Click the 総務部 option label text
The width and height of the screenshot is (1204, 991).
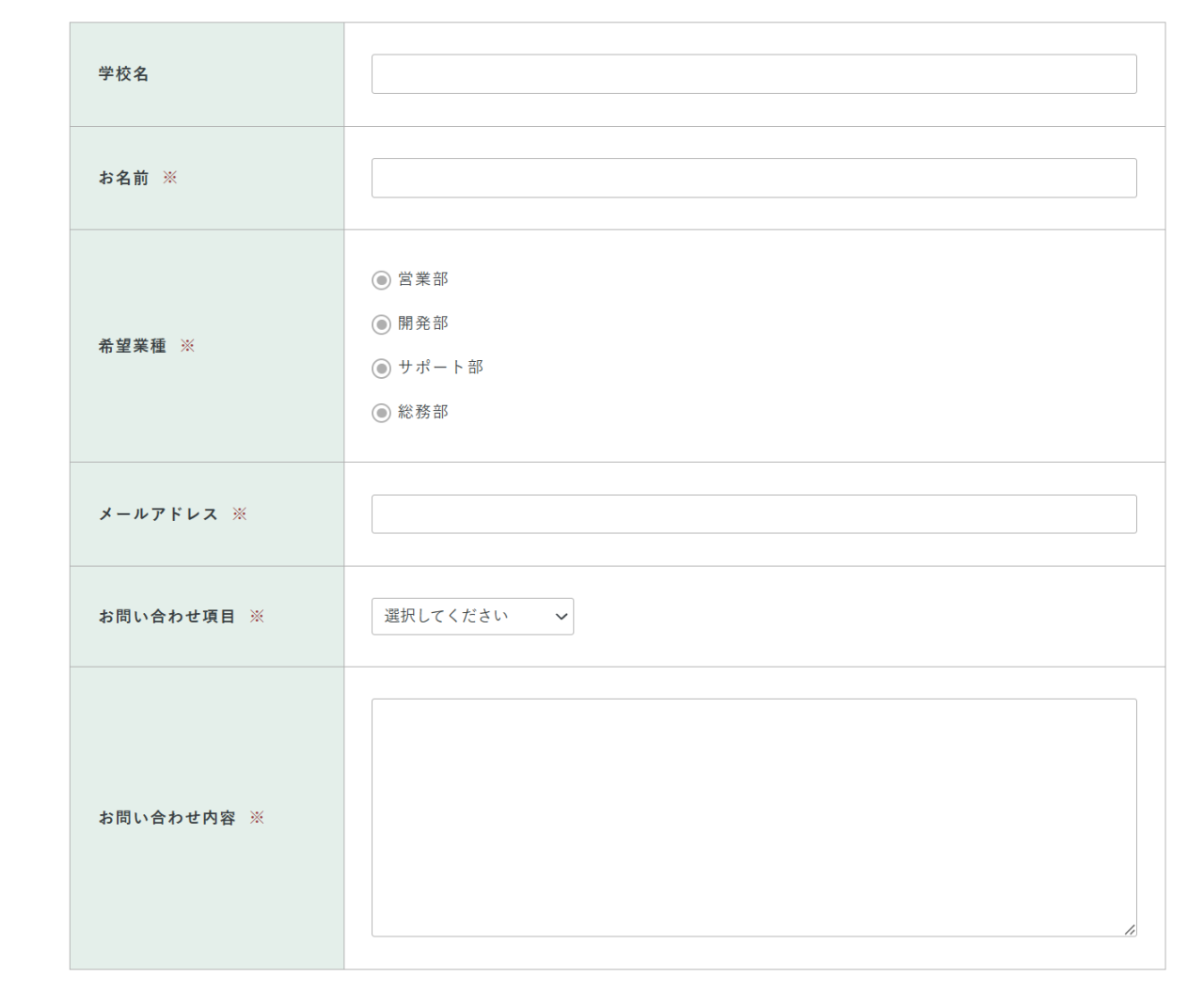coord(423,412)
